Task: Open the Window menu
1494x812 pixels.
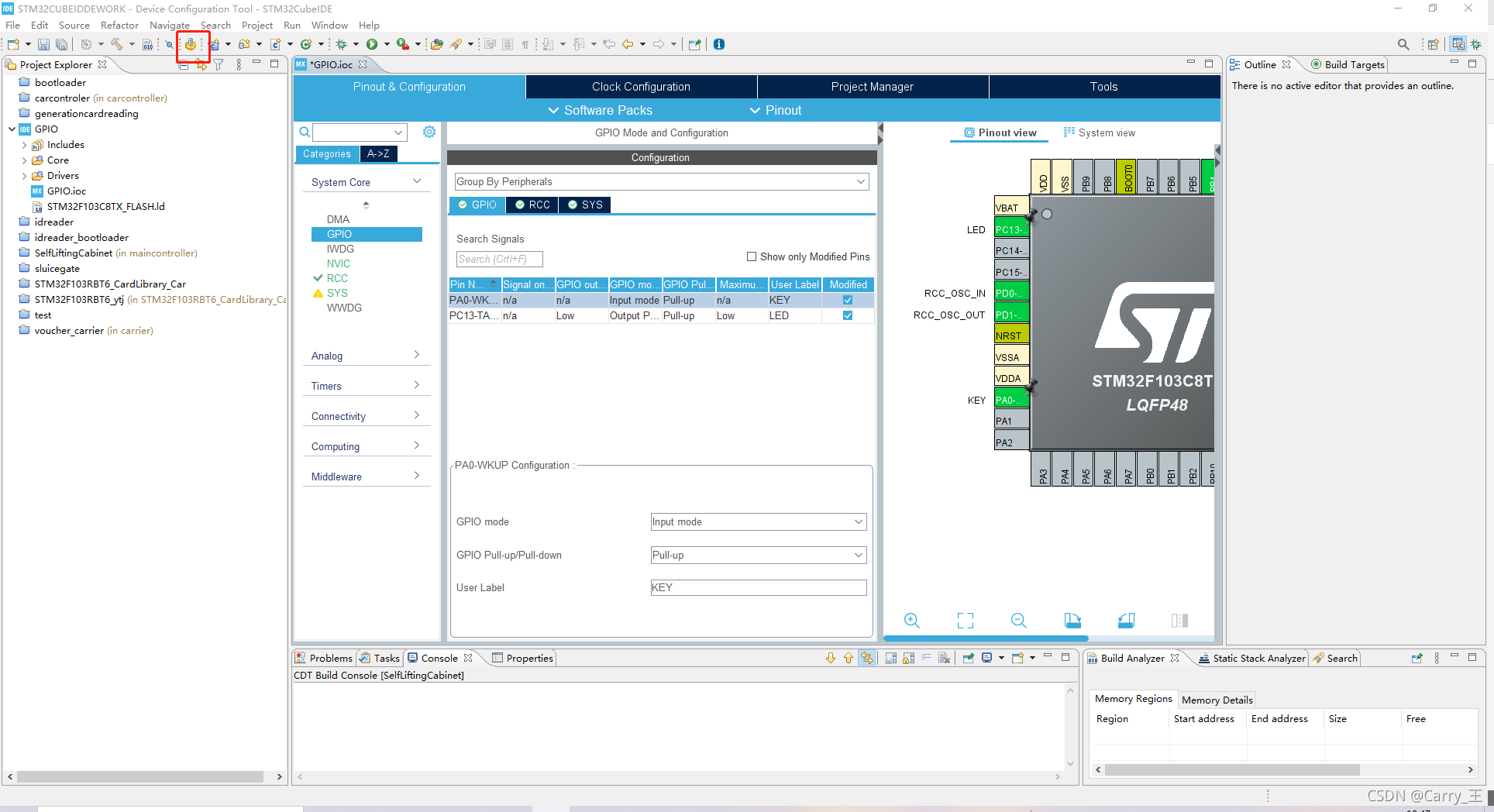Action: 329,25
